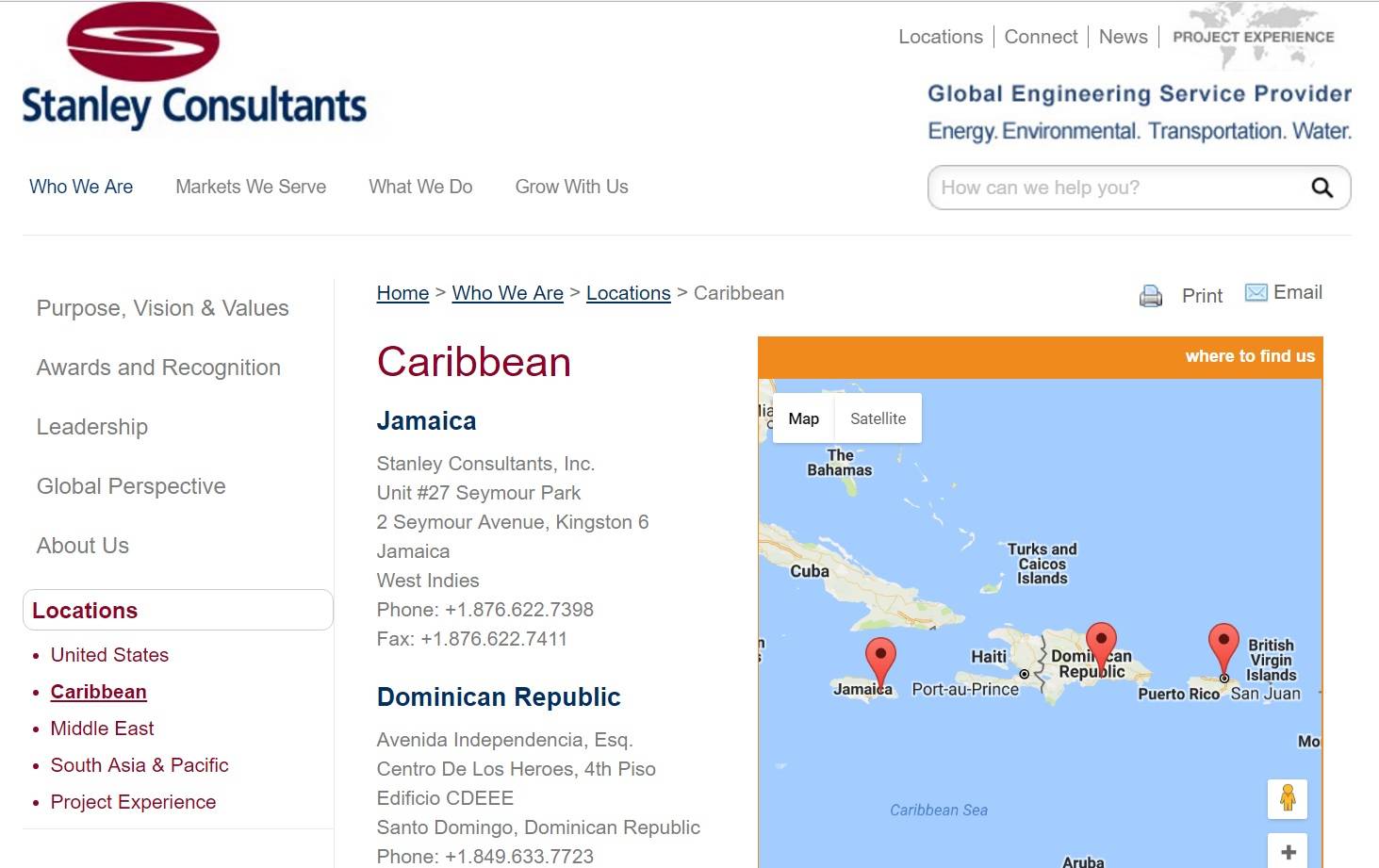This screenshot has width=1379, height=868.
Task: Go to the Home breadcrumb link
Action: click(x=402, y=293)
